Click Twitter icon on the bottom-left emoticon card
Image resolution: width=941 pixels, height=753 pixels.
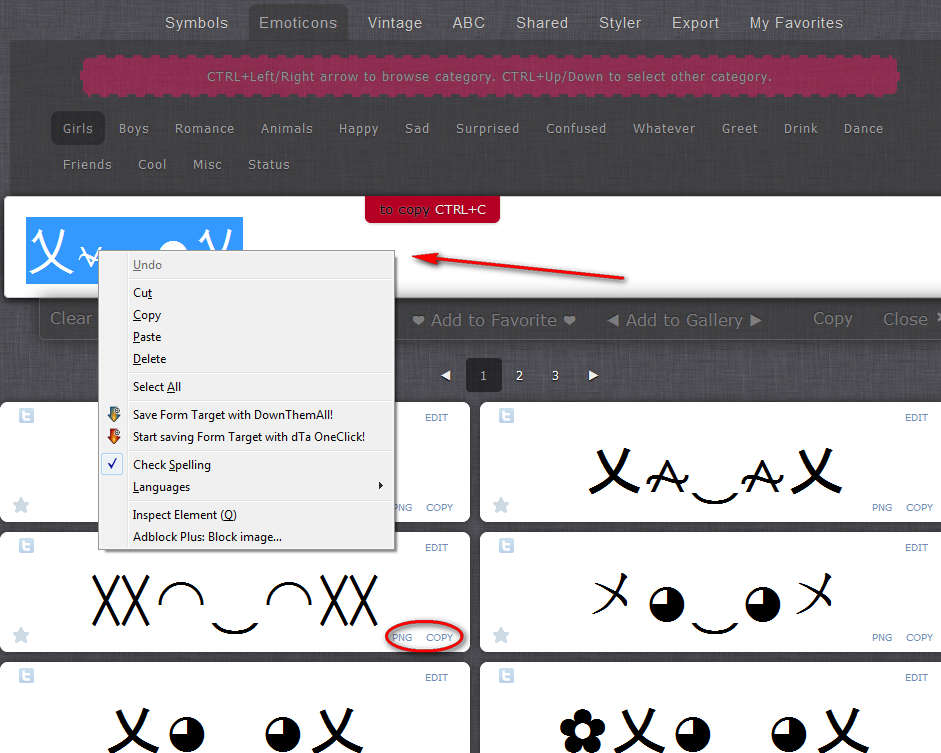26,676
